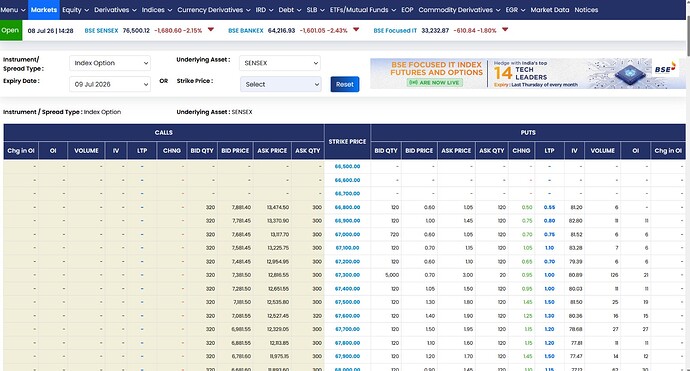Open strike price 67,300.00

[x=347, y=275]
